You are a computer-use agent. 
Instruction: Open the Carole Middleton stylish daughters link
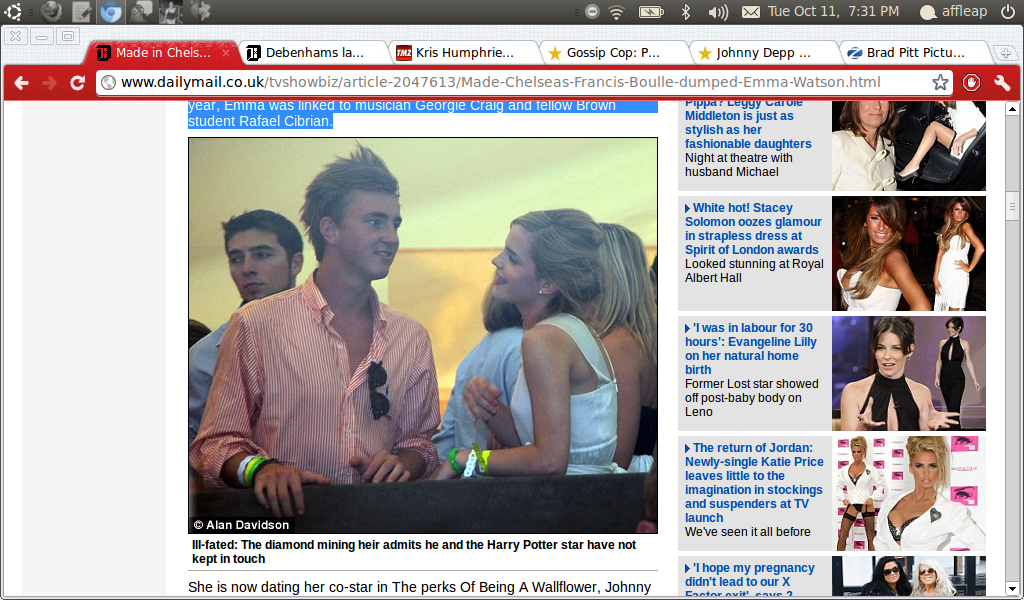point(748,123)
